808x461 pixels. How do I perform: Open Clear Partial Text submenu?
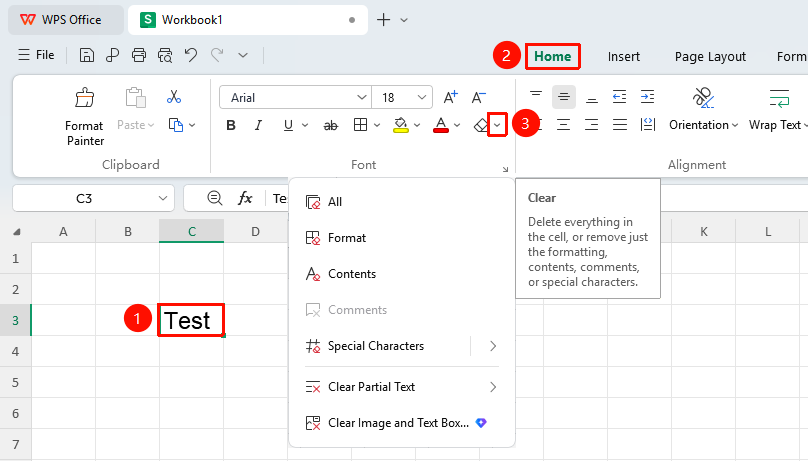(x=402, y=387)
